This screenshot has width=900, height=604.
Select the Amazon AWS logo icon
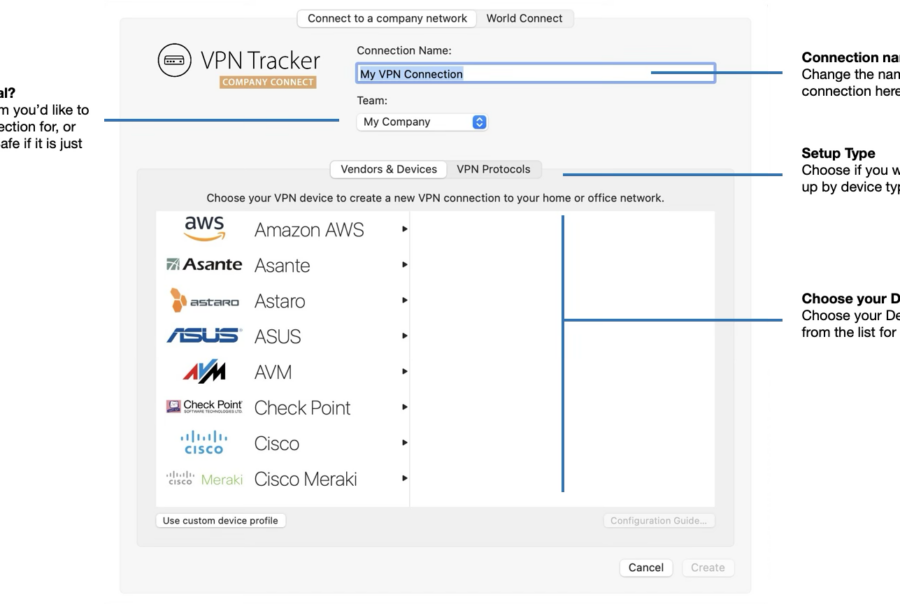point(204,229)
